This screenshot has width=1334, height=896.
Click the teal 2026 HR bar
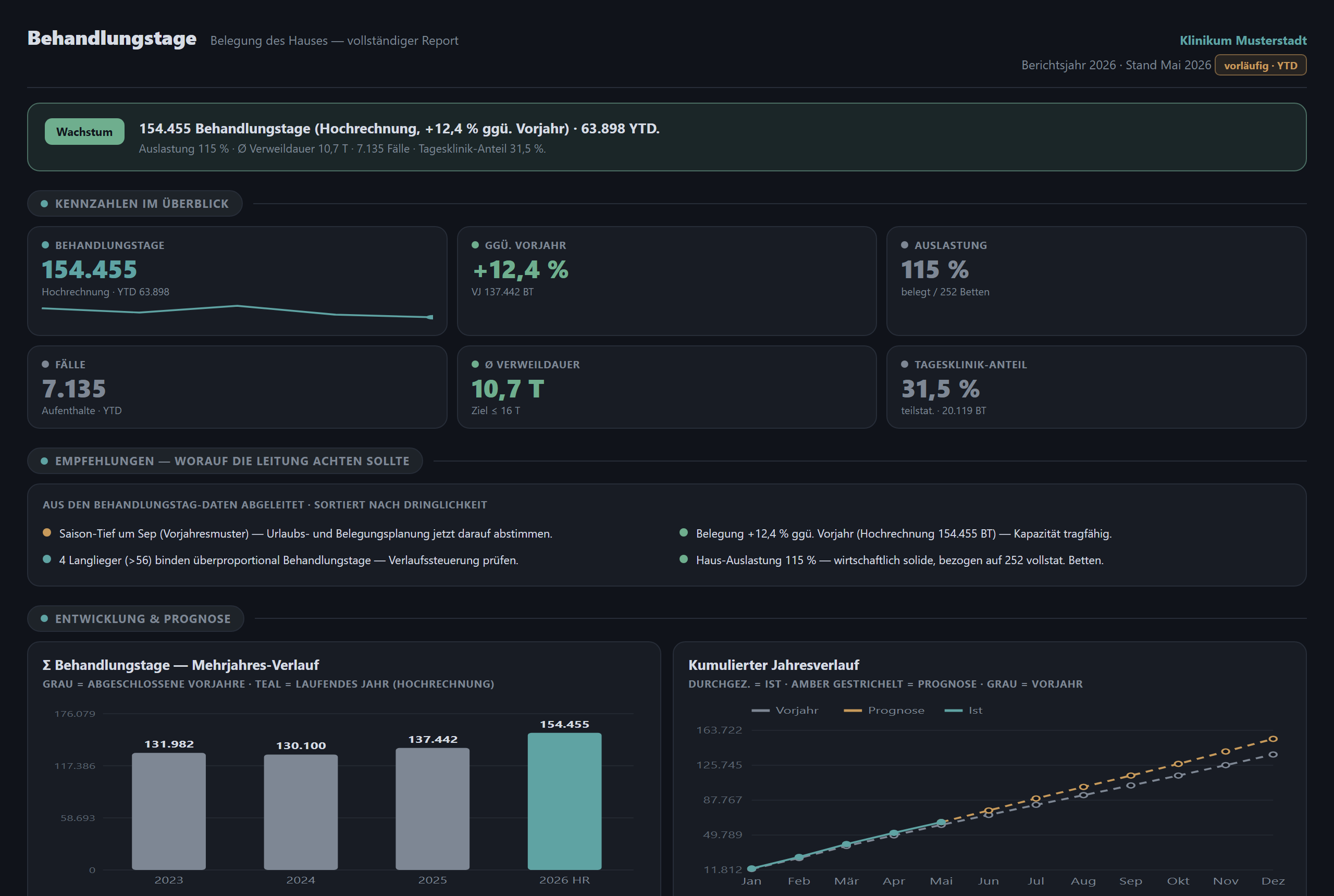click(564, 801)
